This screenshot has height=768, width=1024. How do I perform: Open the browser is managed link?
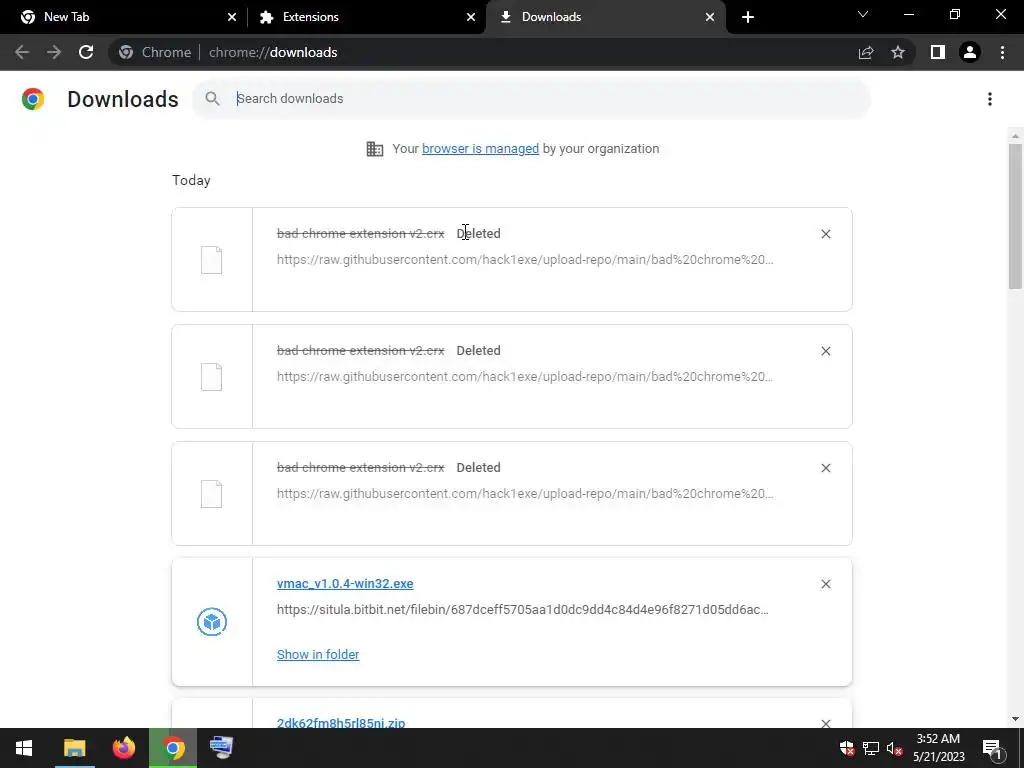coord(481,149)
